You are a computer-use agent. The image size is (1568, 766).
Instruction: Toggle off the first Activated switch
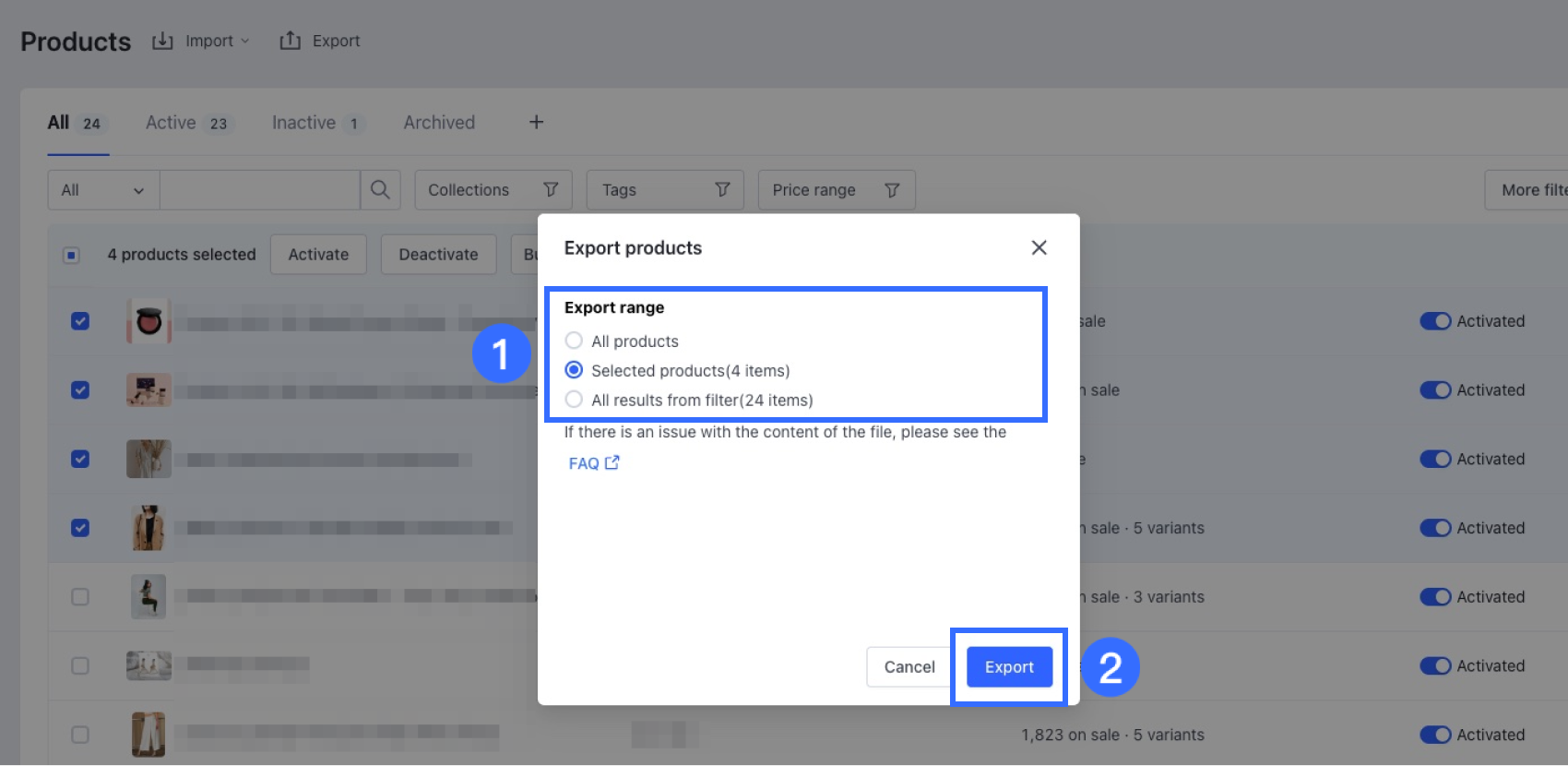pyautogui.click(x=1434, y=321)
